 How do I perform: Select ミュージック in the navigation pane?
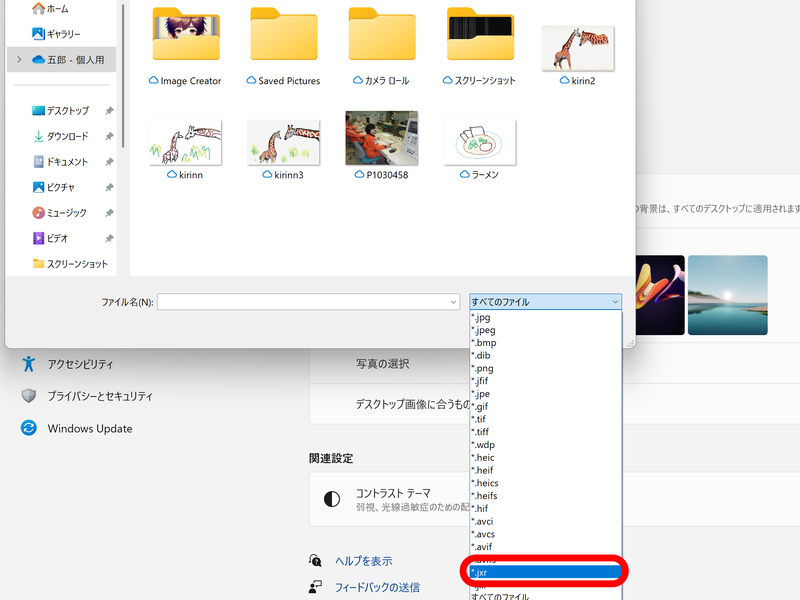64,213
